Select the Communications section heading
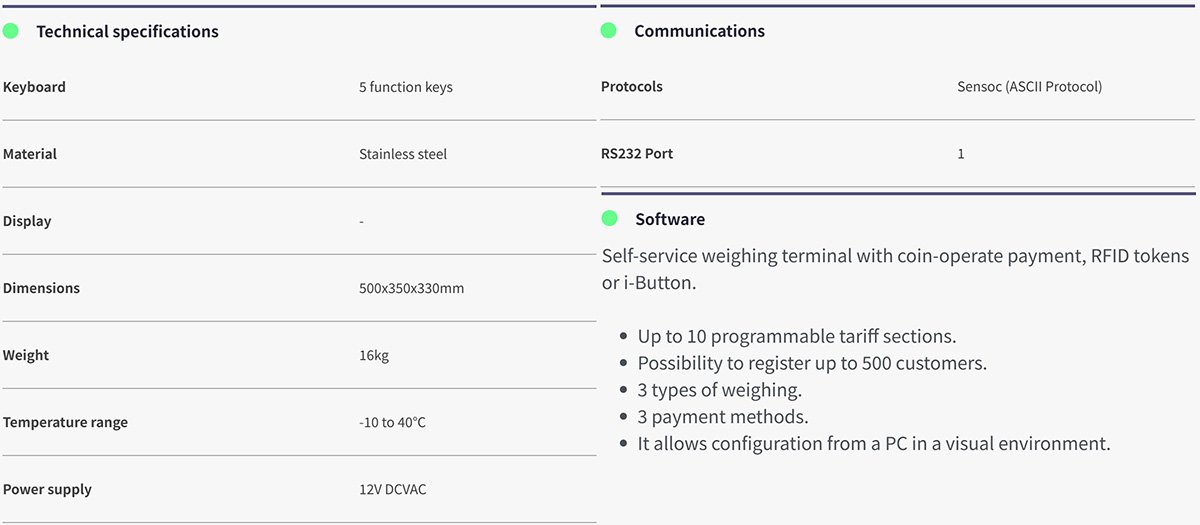This screenshot has width=1200, height=525. [x=699, y=31]
